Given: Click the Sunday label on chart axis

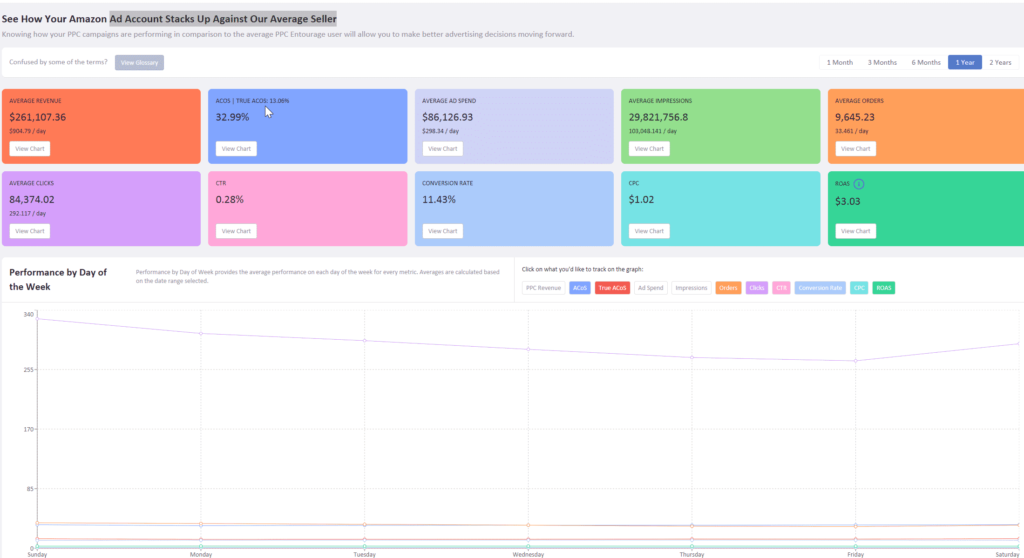Looking at the screenshot, I should tap(37, 554).
